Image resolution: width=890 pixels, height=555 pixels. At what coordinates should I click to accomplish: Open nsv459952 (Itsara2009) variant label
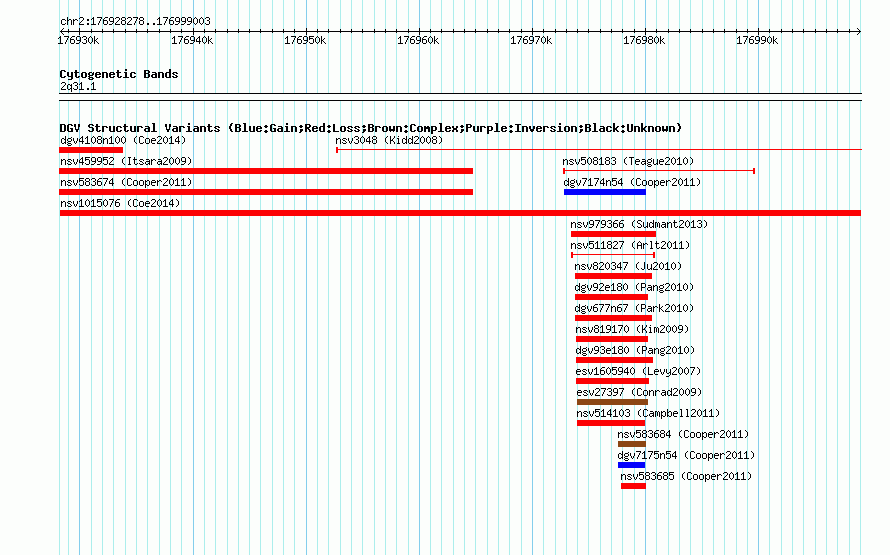tap(126, 161)
